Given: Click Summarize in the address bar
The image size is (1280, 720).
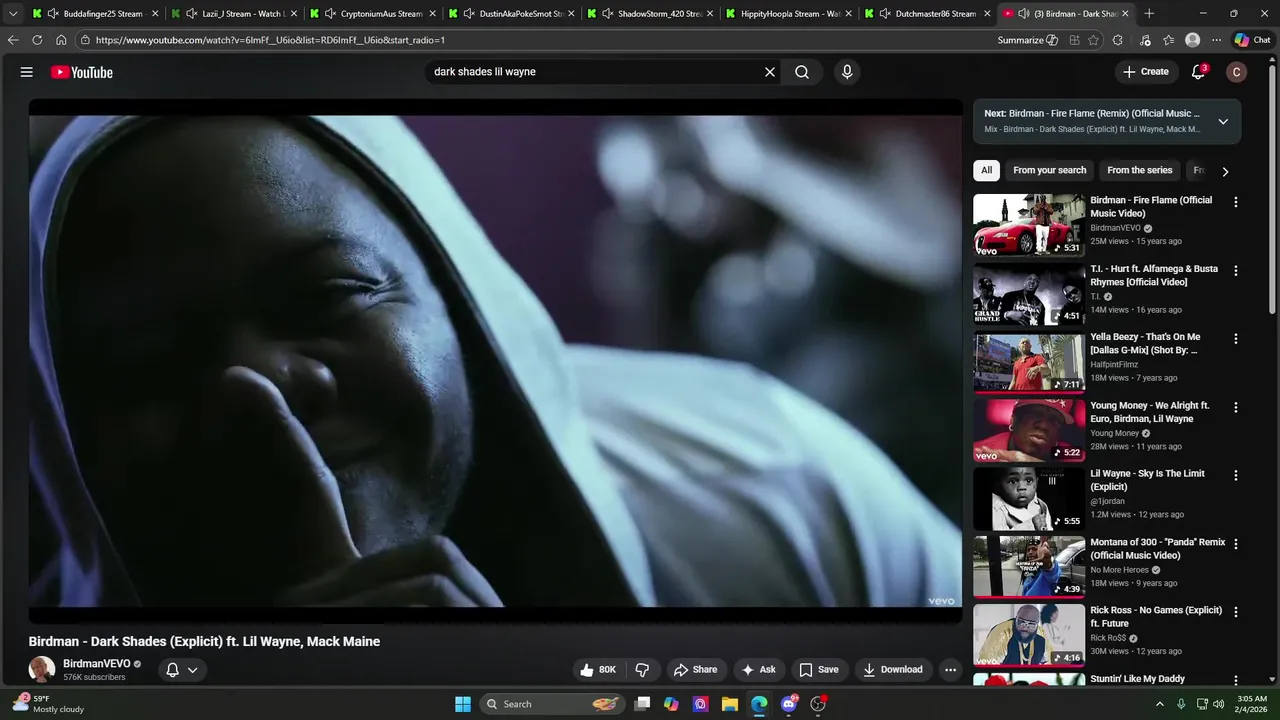Looking at the screenshot, I should pos(1027,40).
